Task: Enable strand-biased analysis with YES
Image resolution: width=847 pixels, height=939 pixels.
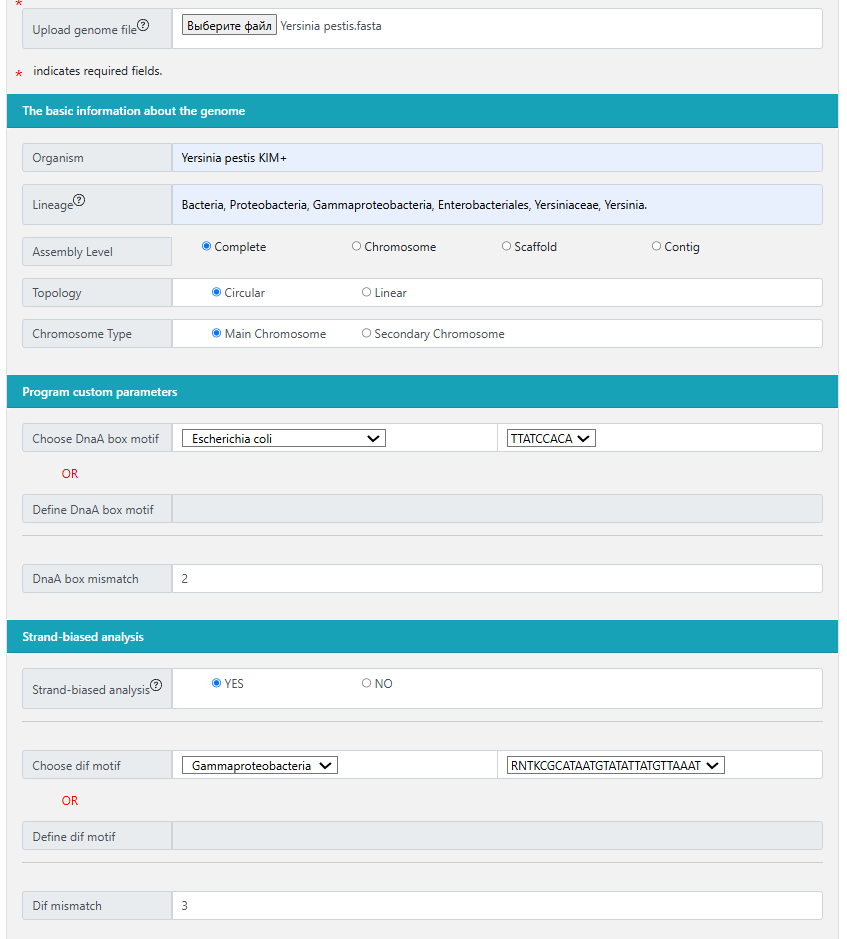Action: pos(216,683)
